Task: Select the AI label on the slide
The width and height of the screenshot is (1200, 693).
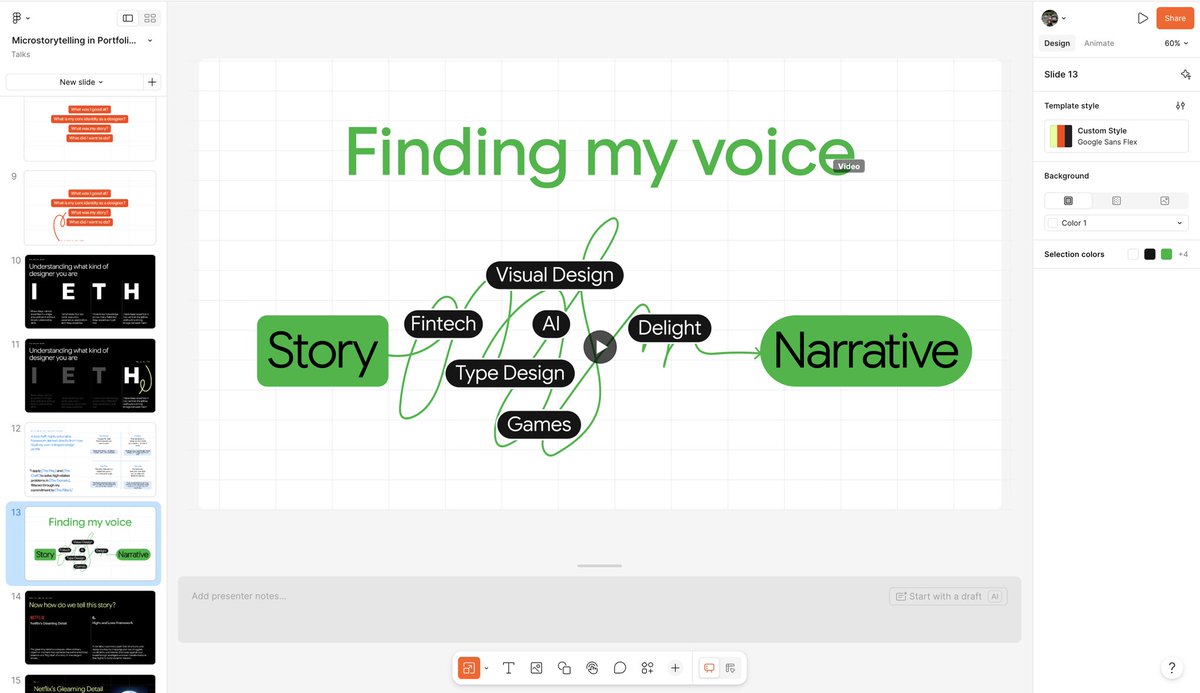Action: [x=551, y=323]
